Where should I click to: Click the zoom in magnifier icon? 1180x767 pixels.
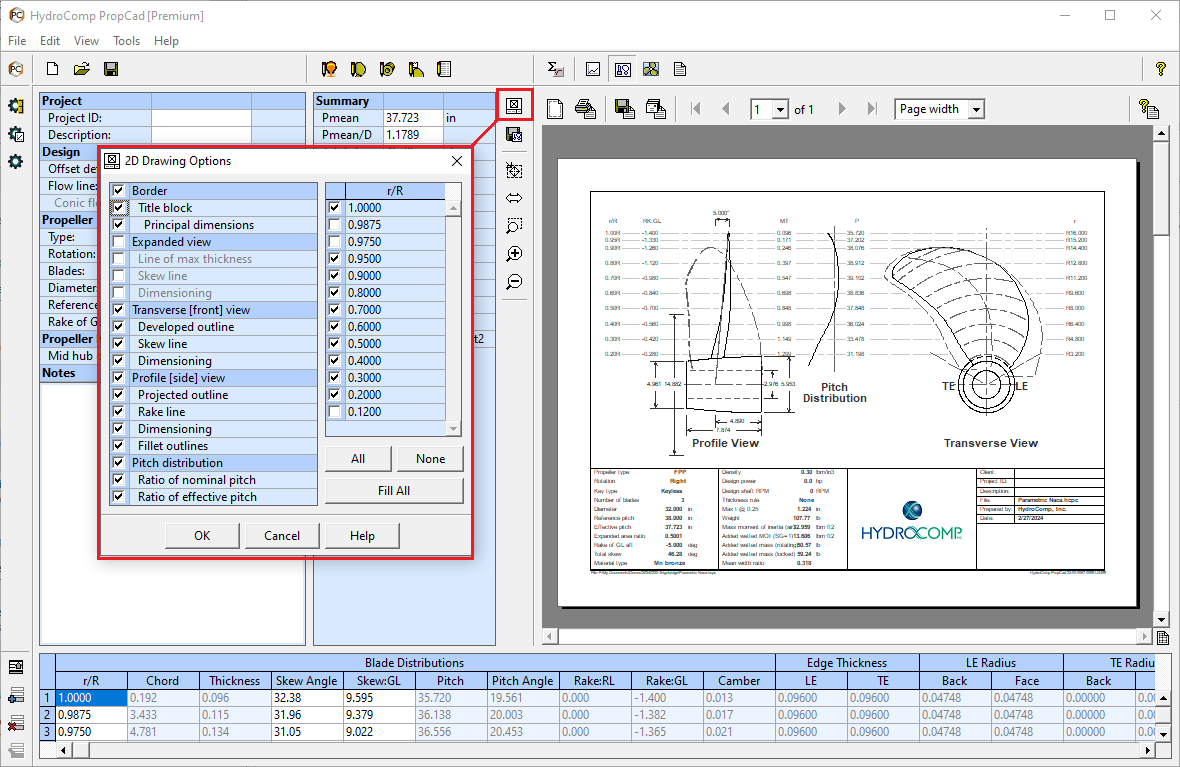coord(514,254)
